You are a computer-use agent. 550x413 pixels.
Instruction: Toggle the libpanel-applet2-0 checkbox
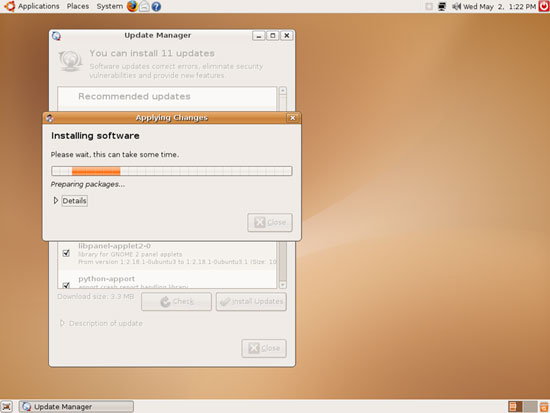pos(66,253)
